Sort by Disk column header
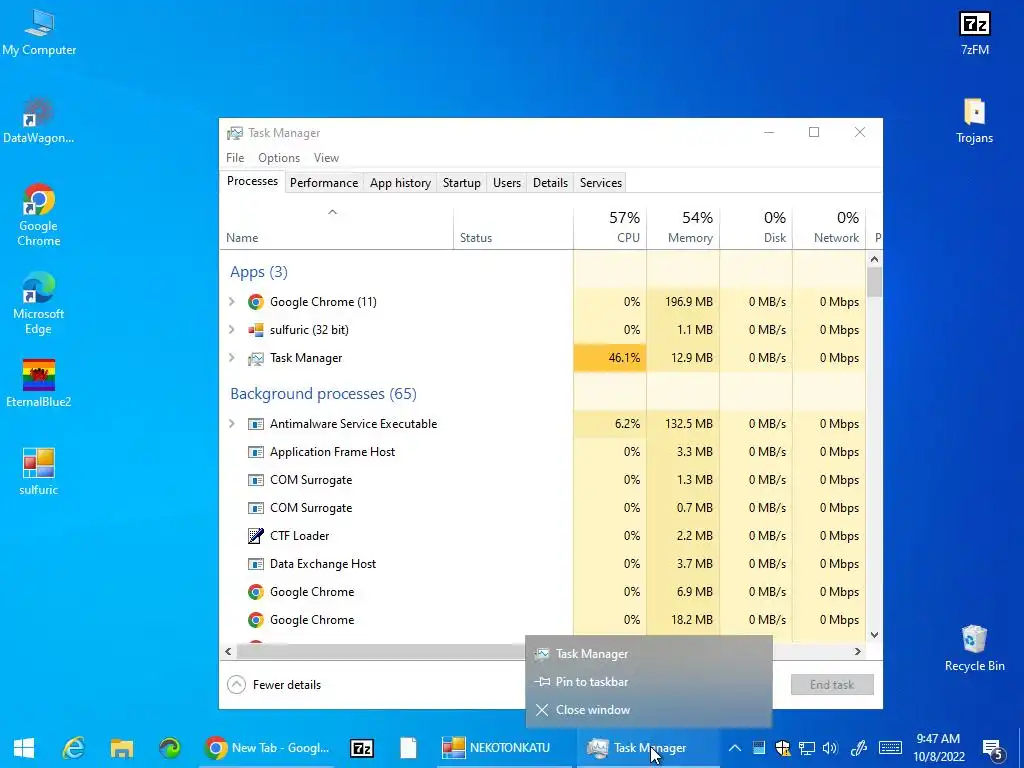 click(756, 227)
